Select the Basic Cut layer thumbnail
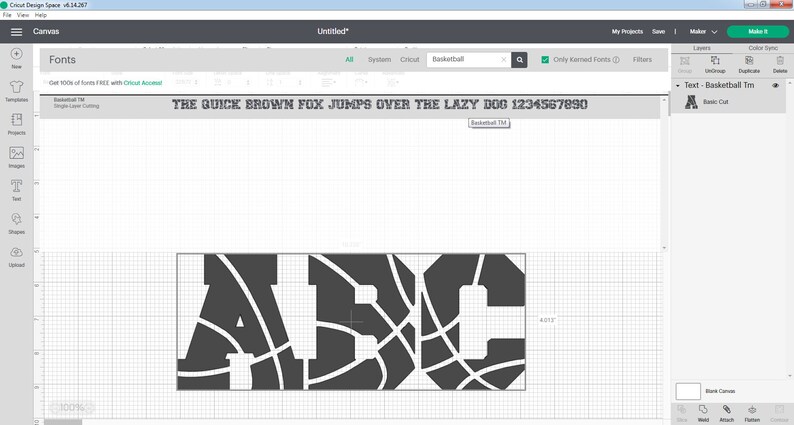This screenshot has height=425, width=794. click(x=691, y=102)
